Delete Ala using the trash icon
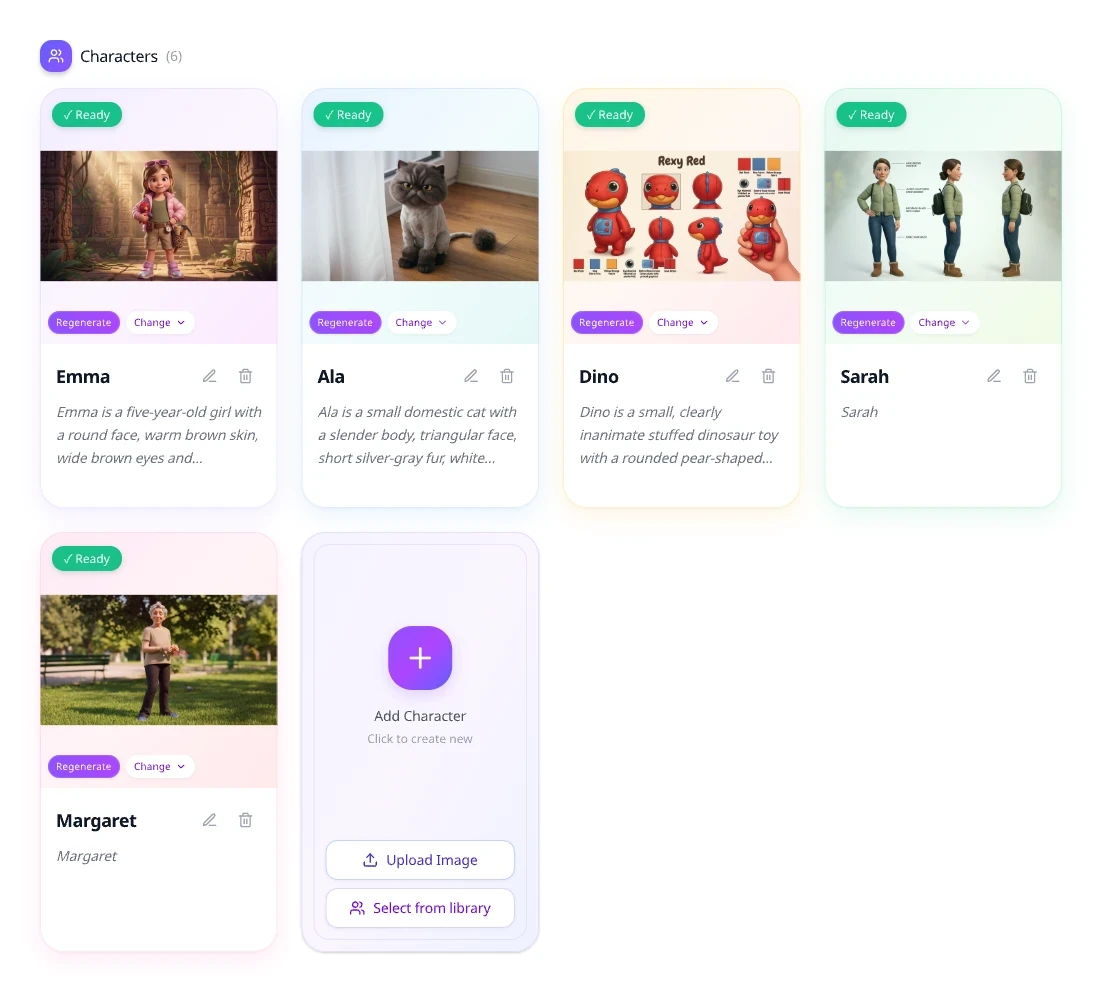 507,376
